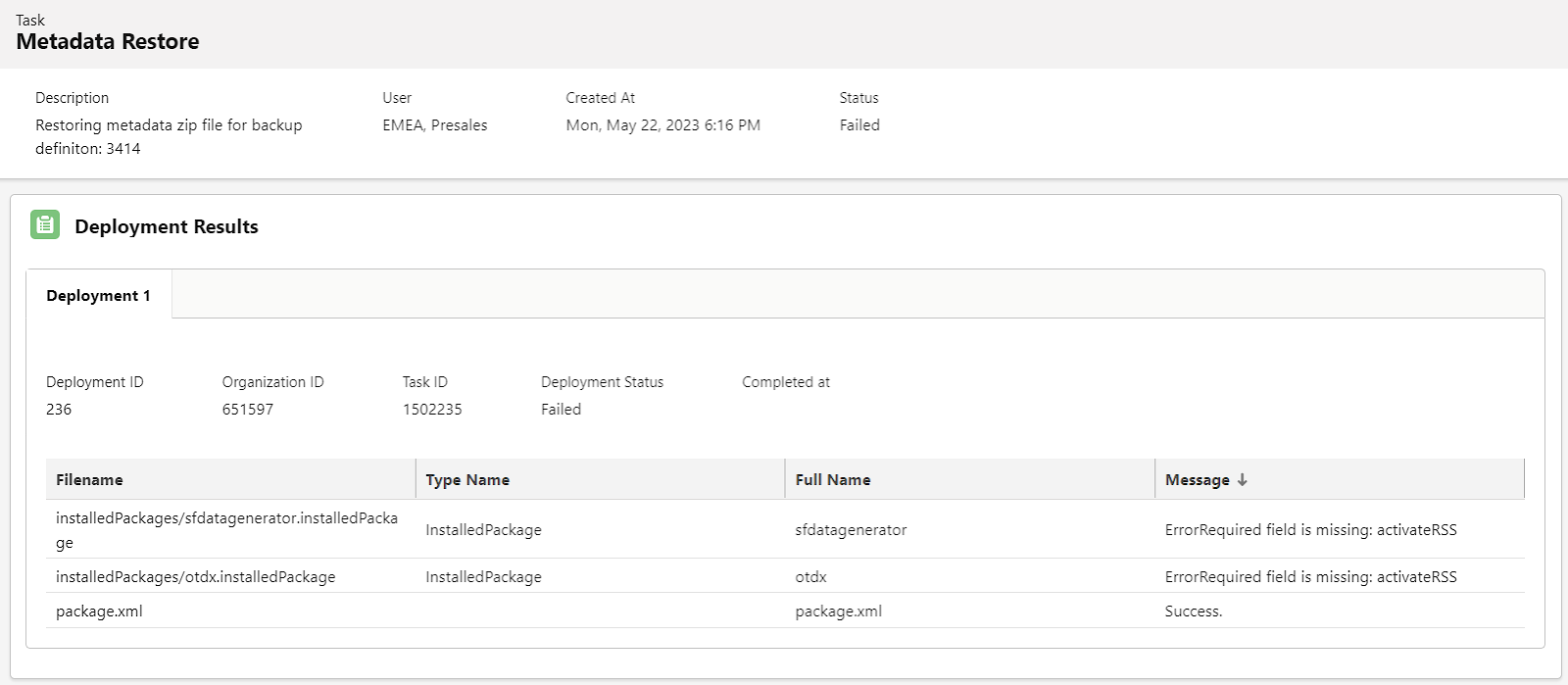Click the Success. message cell
This screenshot has width=1568, height=685.
click(x=1193, y=612)
